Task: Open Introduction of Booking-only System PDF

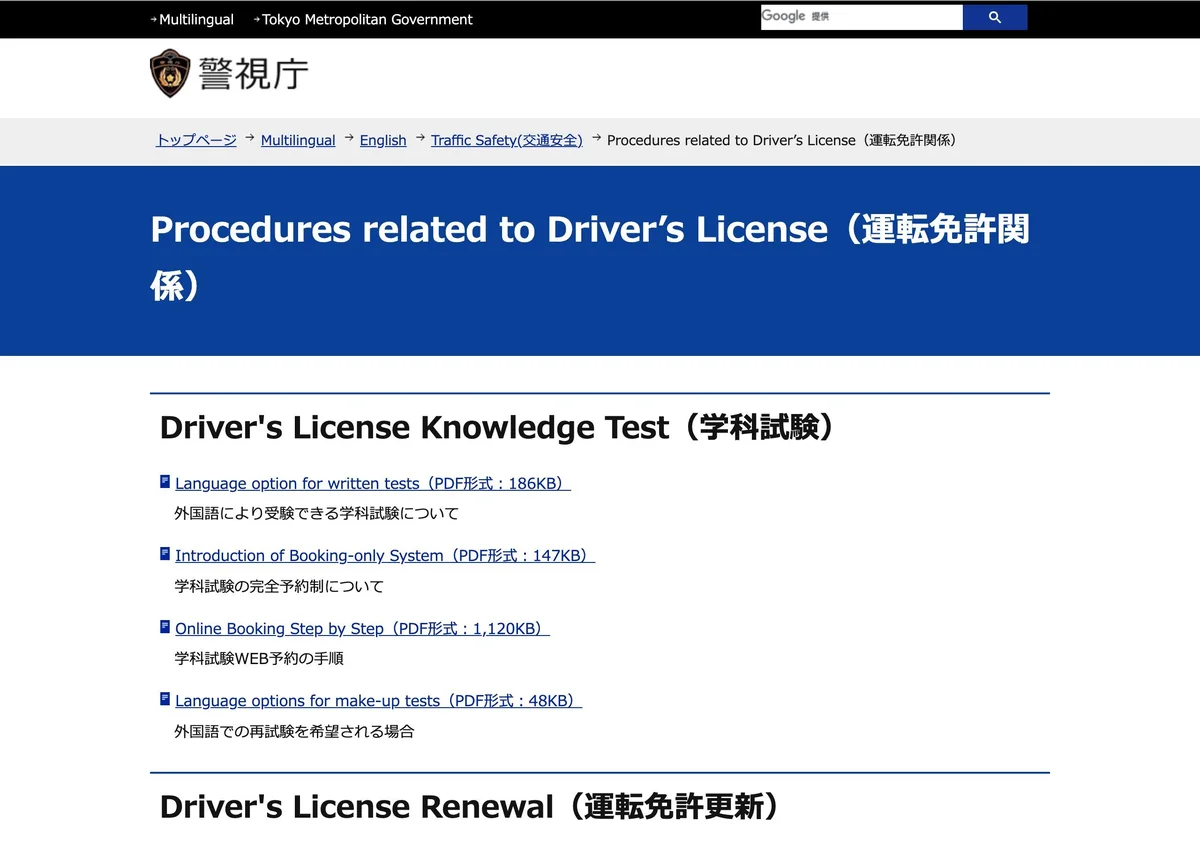Action: [x=385, y=555]
